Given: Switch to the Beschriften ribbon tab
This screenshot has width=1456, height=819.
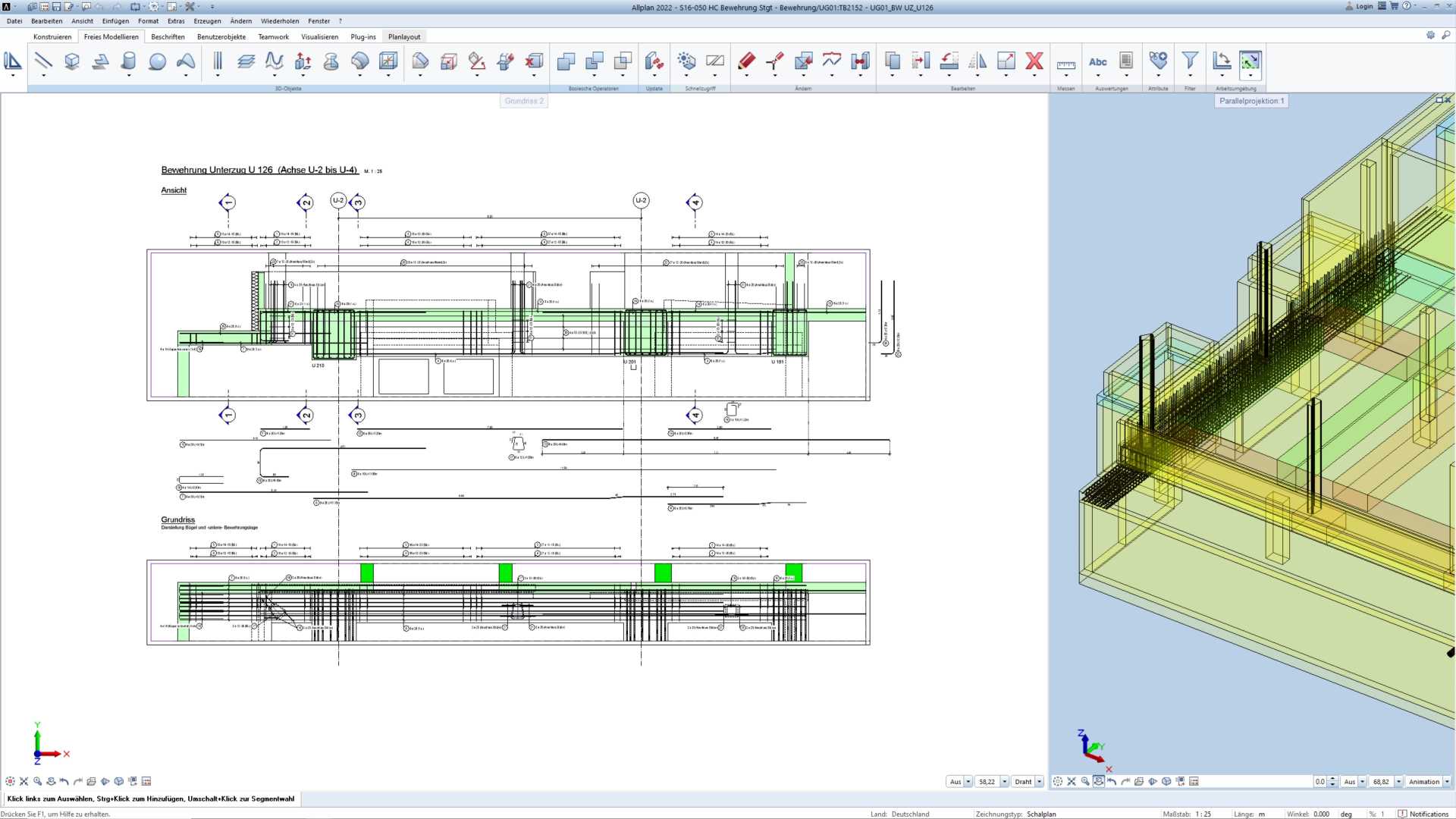Looking at the screenshot, I should (x=168, y=36).
